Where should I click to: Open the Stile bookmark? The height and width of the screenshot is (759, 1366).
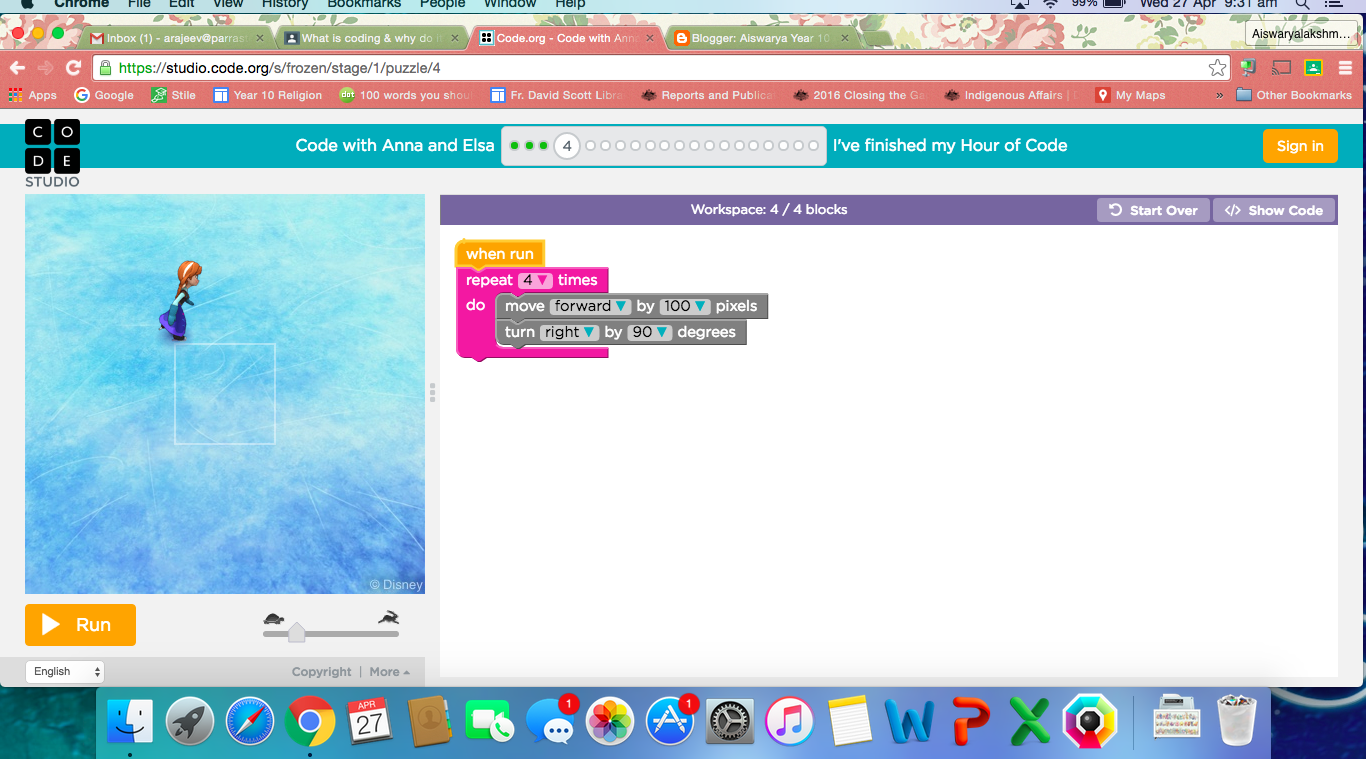pyautogui.click(x=174, y=95)
